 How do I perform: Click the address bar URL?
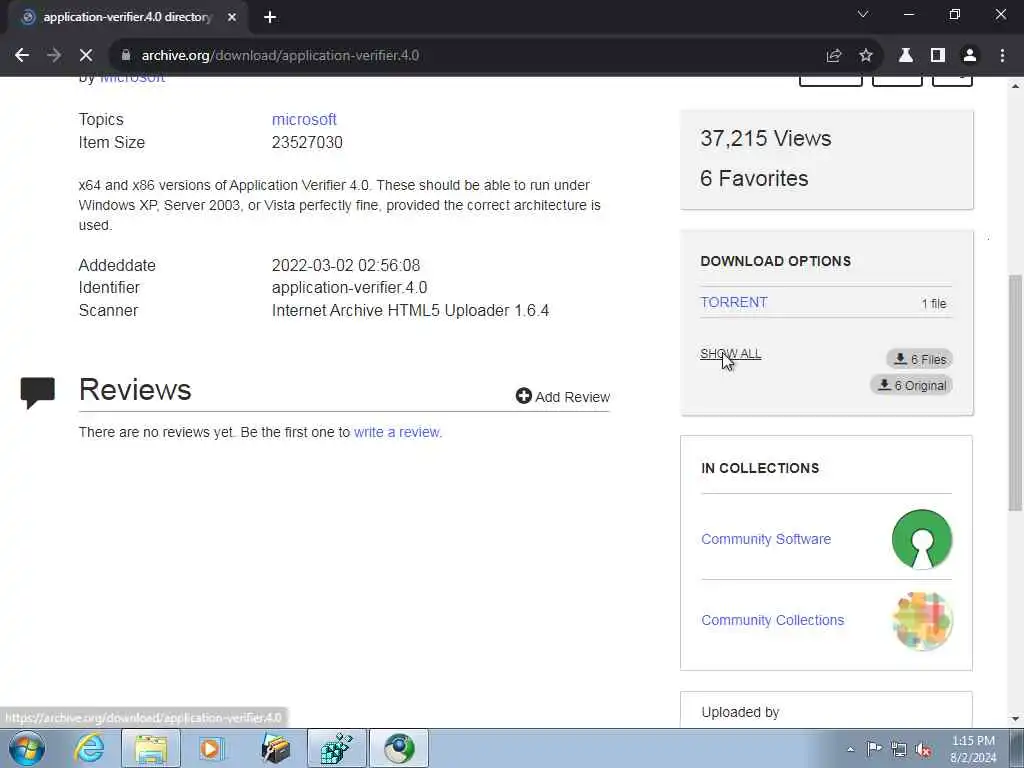click(x=280, y=56)
